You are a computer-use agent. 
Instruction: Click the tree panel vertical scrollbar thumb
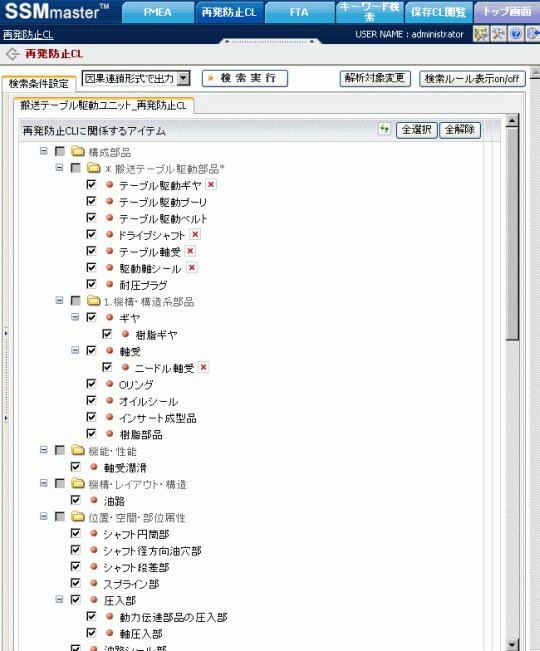click(x=513, y=234)
